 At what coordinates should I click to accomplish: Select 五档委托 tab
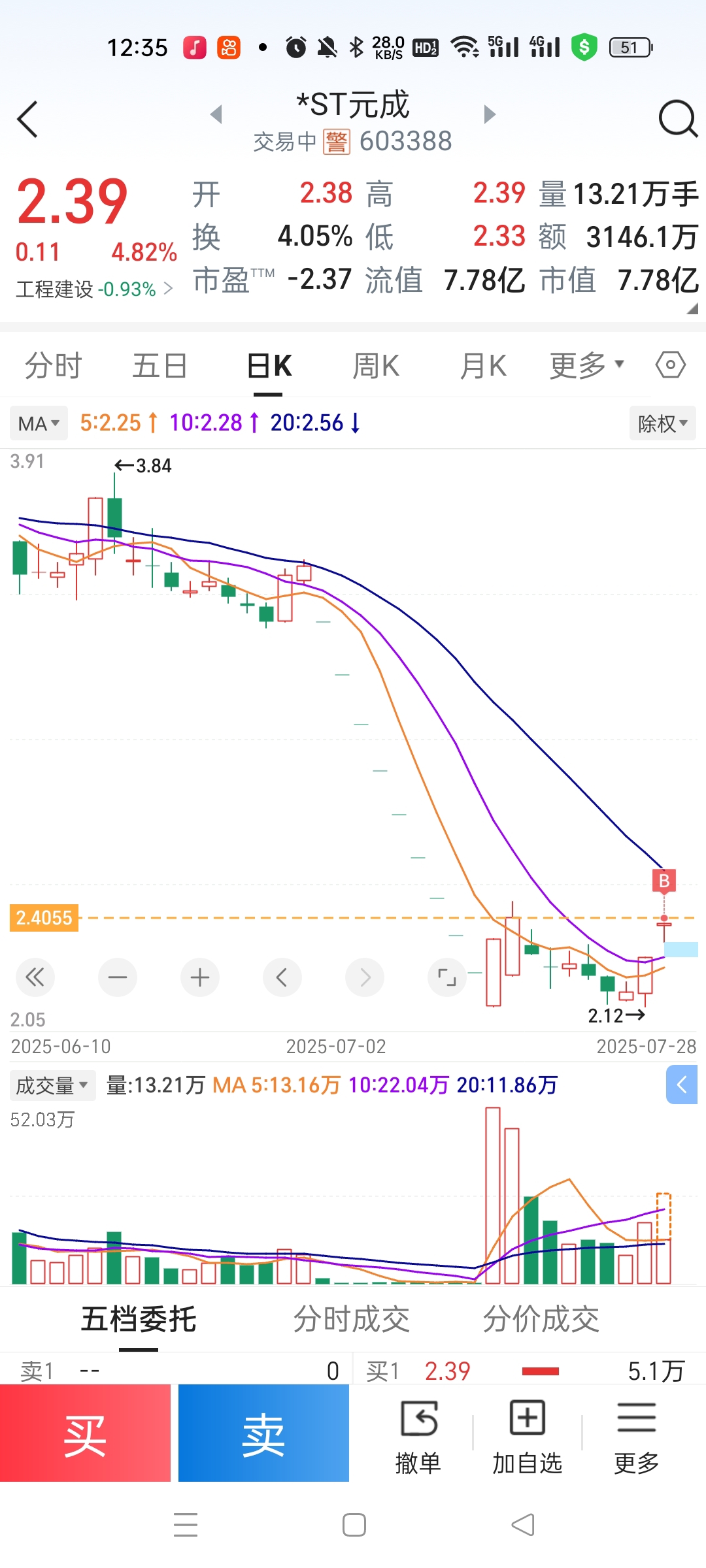(x=139, y=1319)
